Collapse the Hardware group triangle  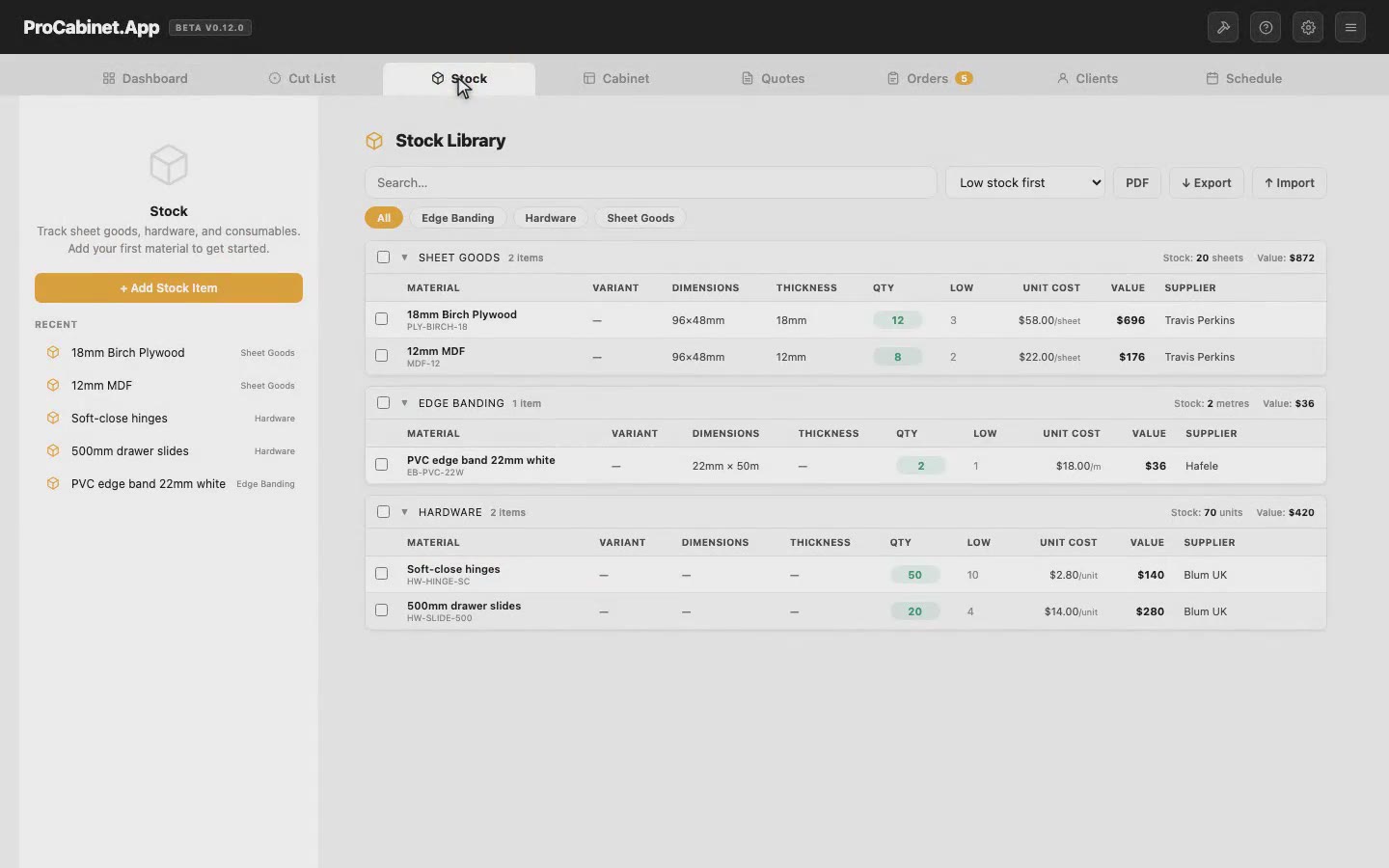click(x=404, y=512)
